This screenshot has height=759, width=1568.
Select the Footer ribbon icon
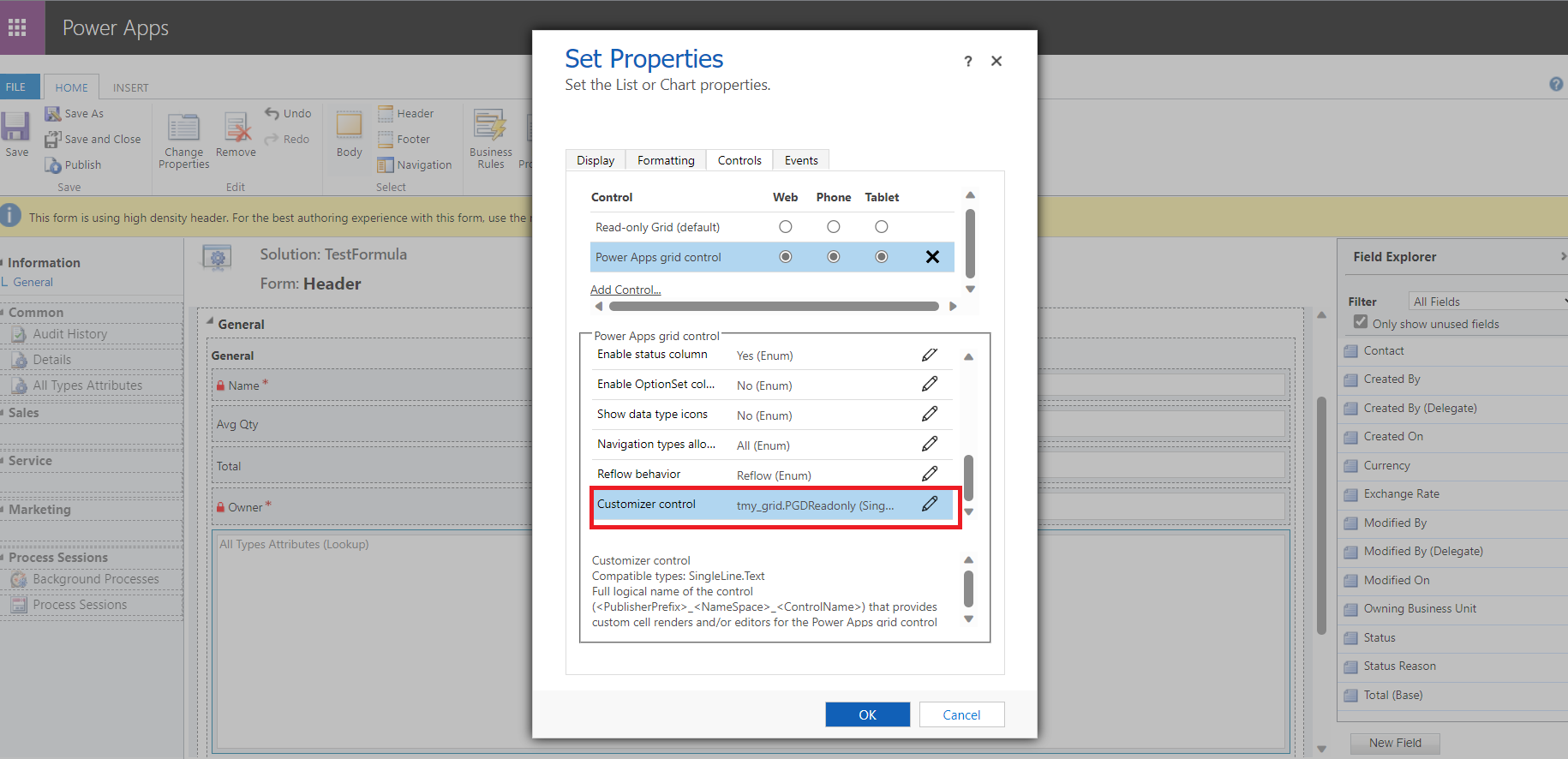[386, 139]
